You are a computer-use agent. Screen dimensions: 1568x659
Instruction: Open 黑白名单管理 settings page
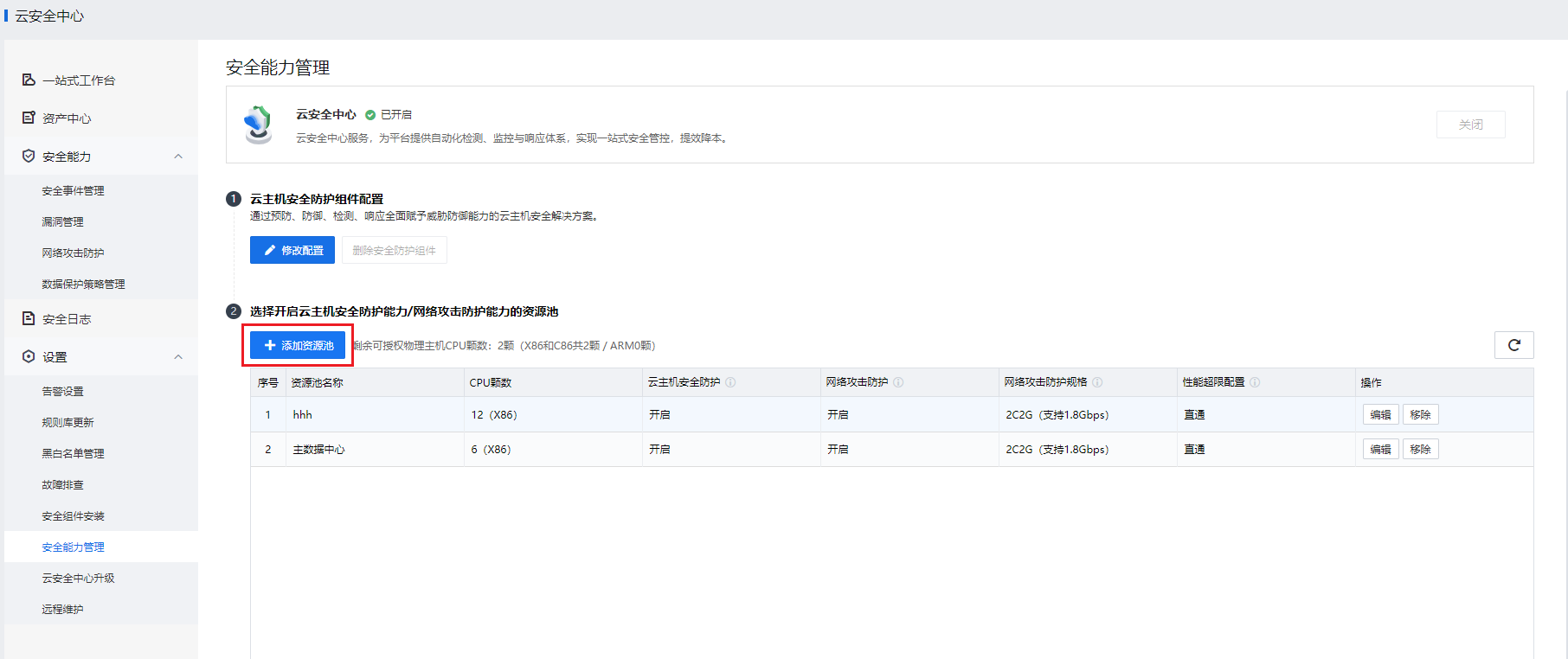tap(73, 454)
